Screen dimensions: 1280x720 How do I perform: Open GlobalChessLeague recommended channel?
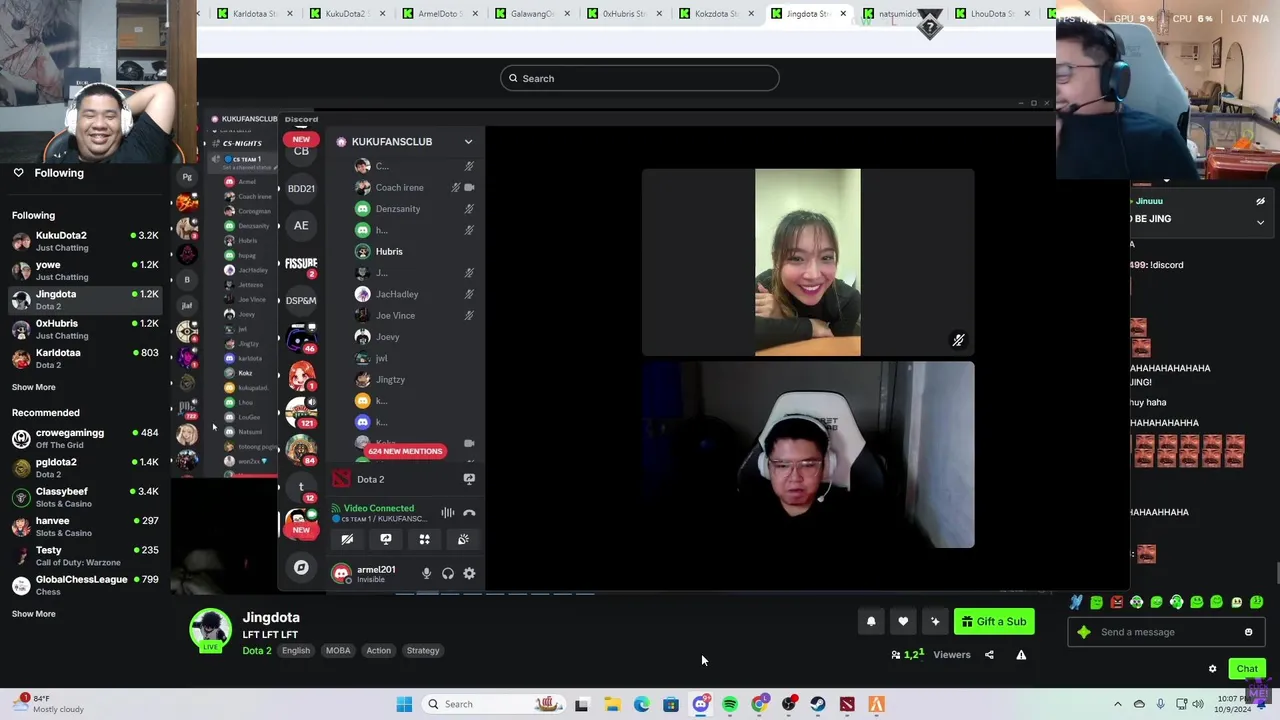point(85,585)
